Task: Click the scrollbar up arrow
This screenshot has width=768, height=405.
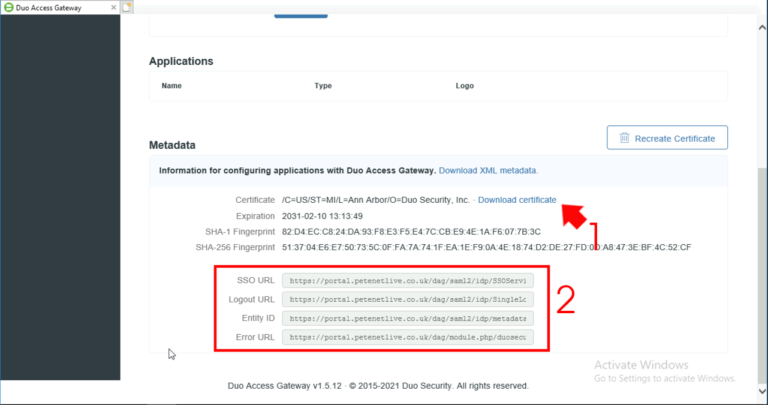Action: (x=762, y=28)
